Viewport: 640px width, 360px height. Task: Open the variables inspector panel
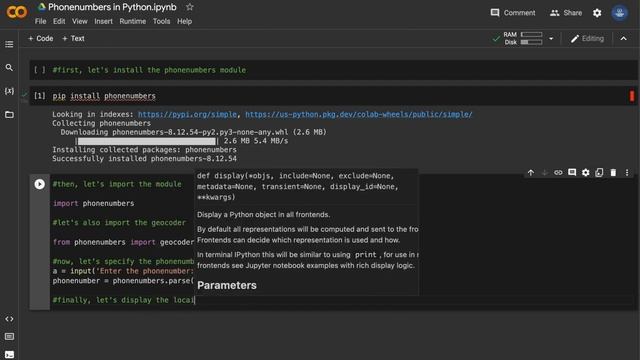coord(9,91)
